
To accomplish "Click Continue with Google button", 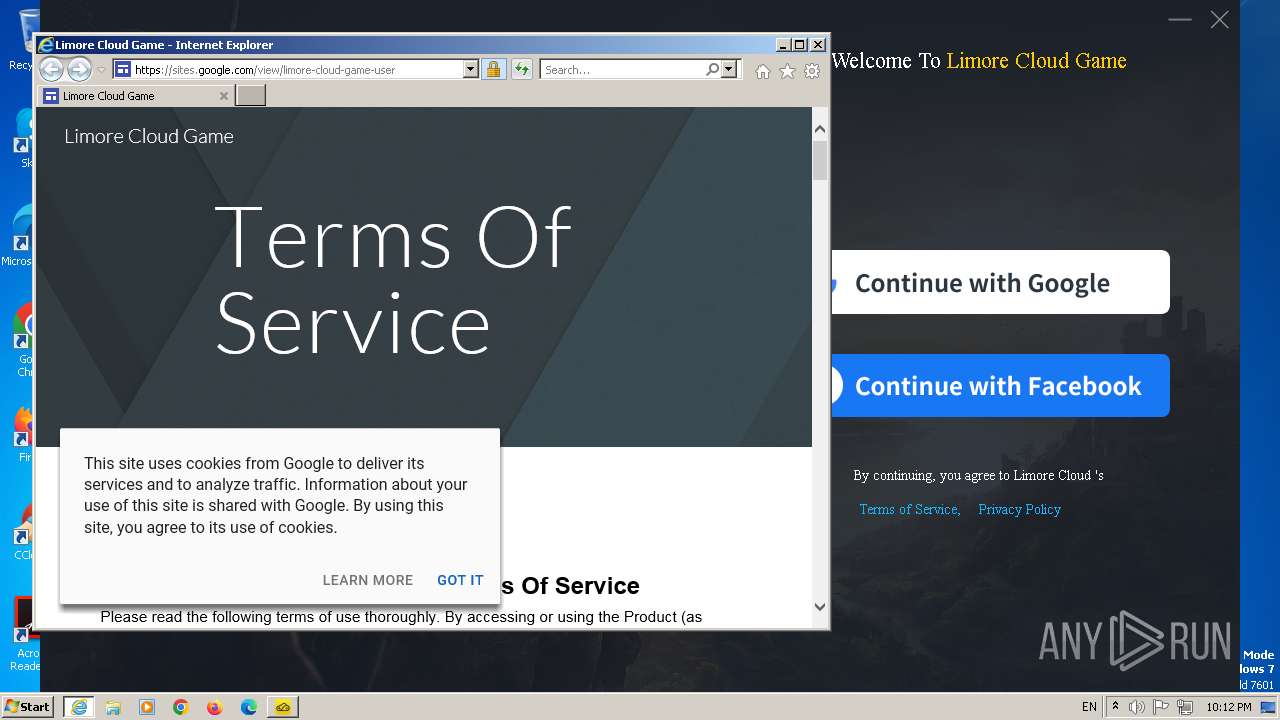I will coord(1000,282).
